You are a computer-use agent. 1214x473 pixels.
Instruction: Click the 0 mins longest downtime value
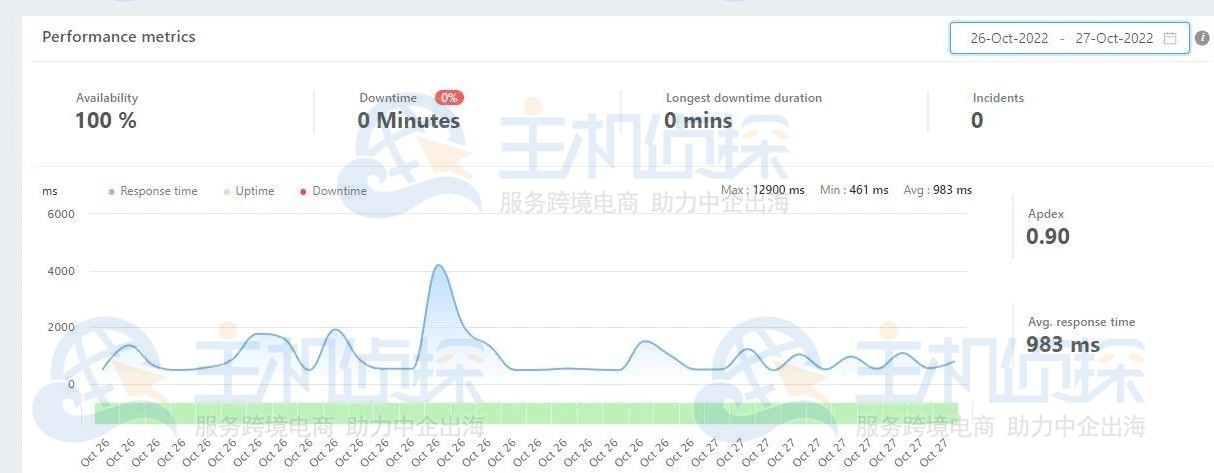(698, 121)
